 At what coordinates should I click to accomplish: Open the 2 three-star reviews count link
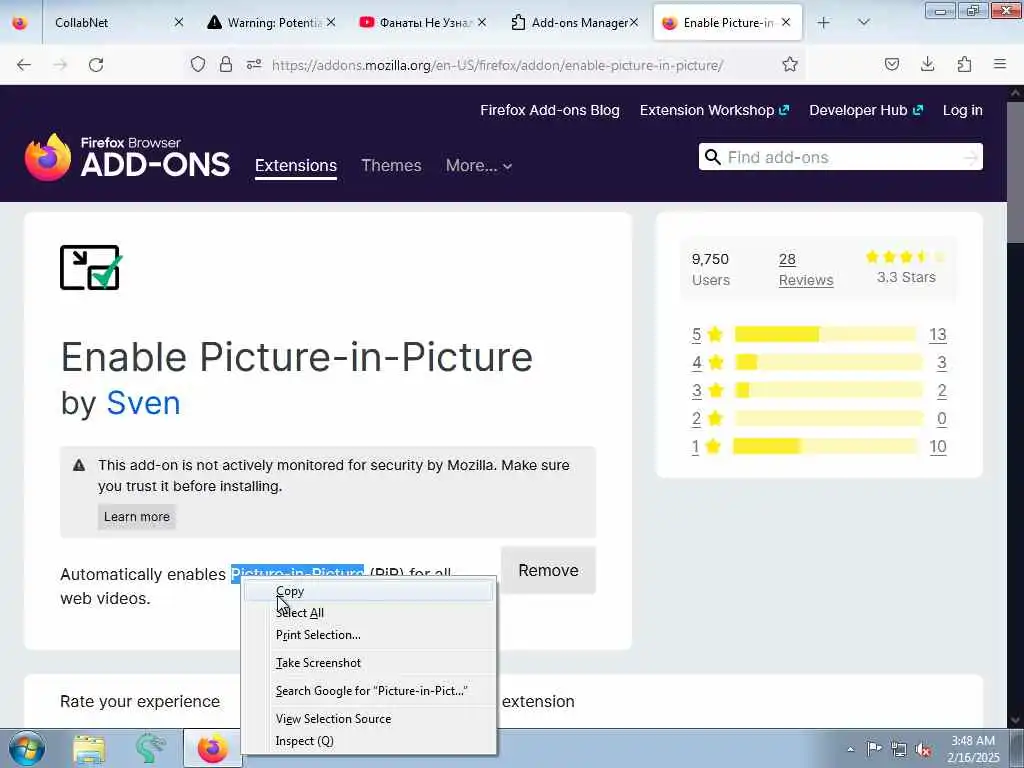[x=942, y=391]
